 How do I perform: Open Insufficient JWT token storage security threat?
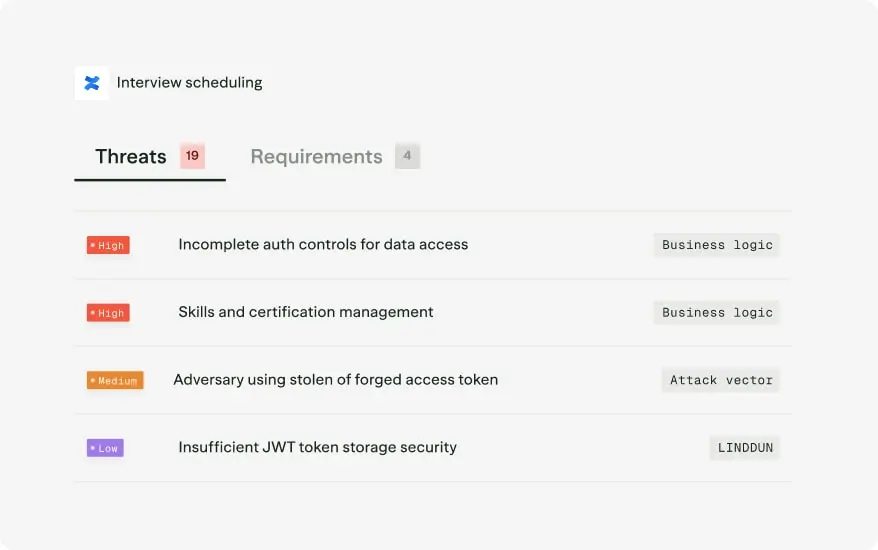pyautogui.click(x=317, y=448)
